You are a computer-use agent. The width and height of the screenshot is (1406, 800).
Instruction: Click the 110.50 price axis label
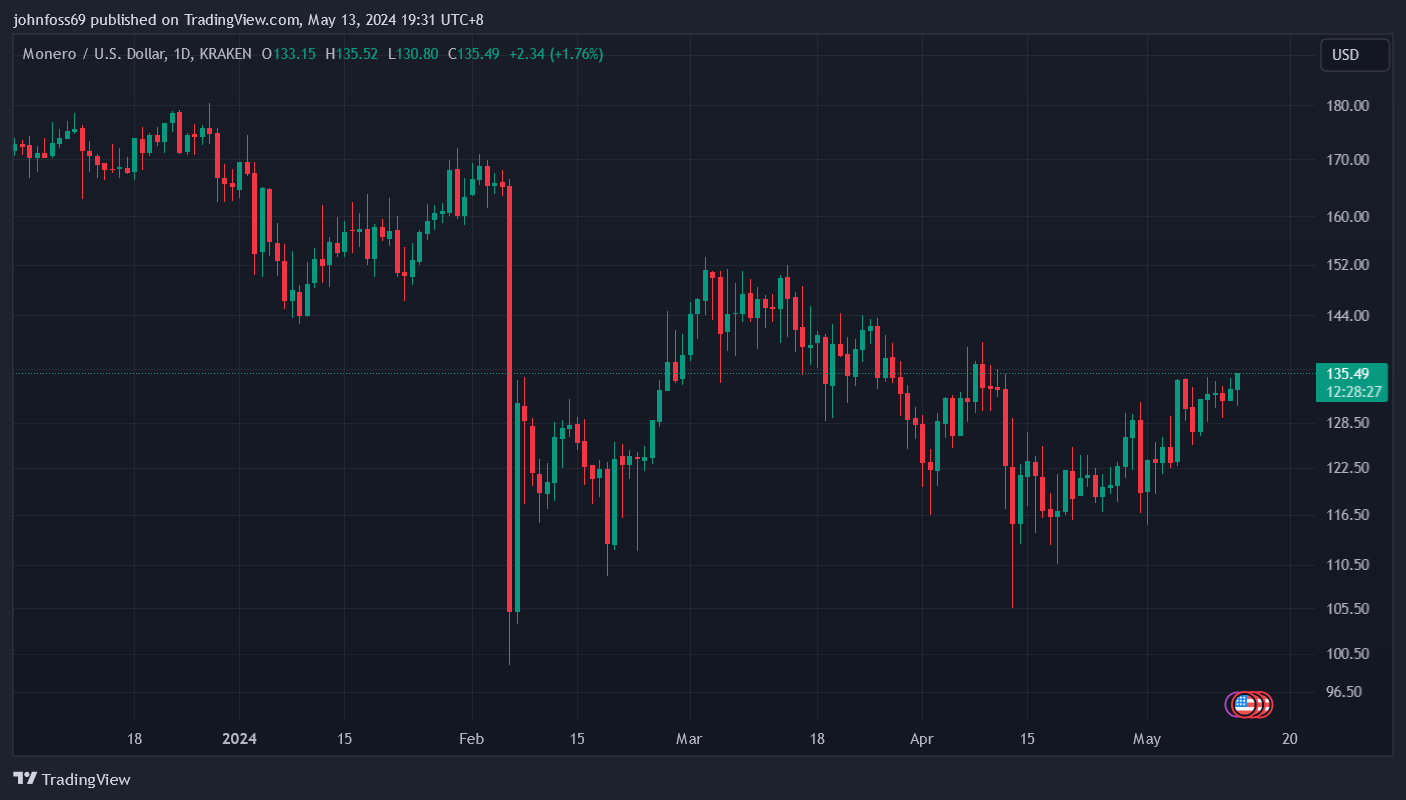coord(1347,565)
